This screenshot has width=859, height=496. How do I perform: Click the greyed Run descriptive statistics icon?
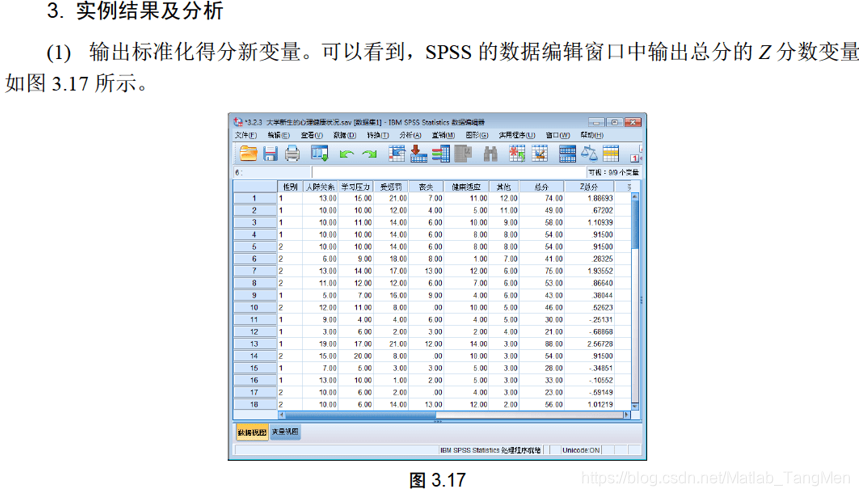[x=463, y=153]
